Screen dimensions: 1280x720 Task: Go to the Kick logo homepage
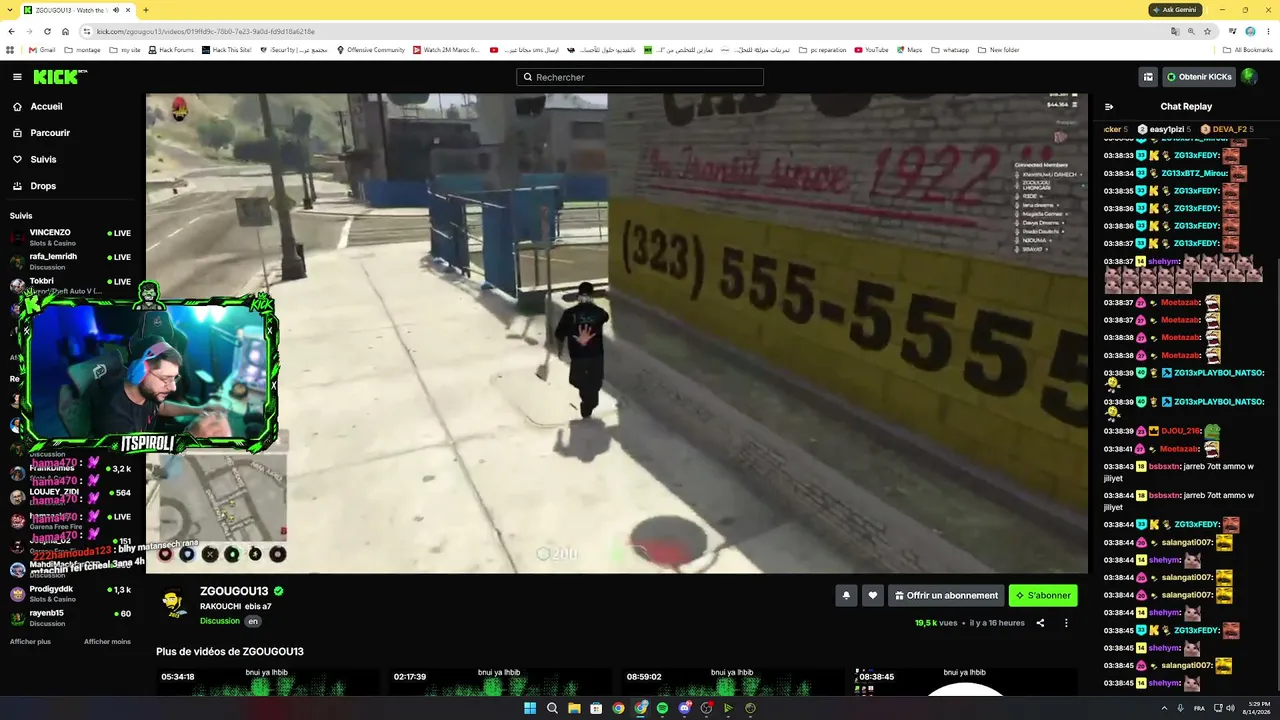point(60,77)
